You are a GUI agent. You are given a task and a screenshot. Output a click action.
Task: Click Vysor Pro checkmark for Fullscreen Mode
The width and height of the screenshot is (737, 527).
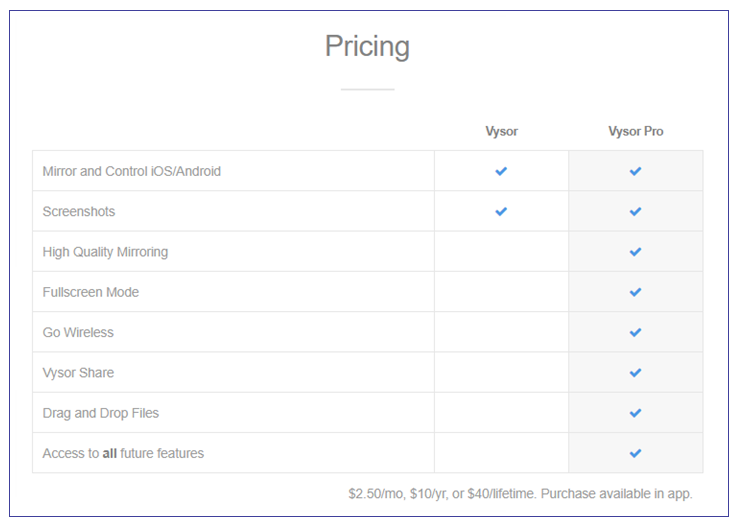[x=635, y=292]
